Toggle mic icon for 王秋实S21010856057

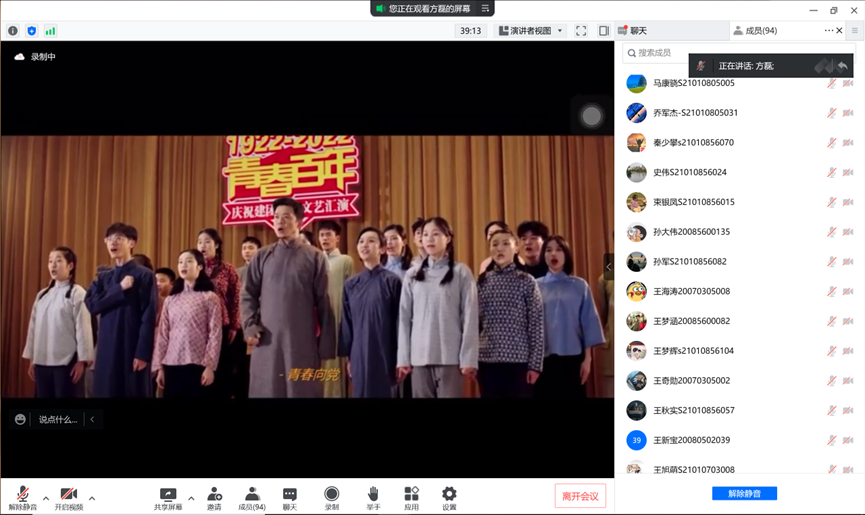[831, 411]
